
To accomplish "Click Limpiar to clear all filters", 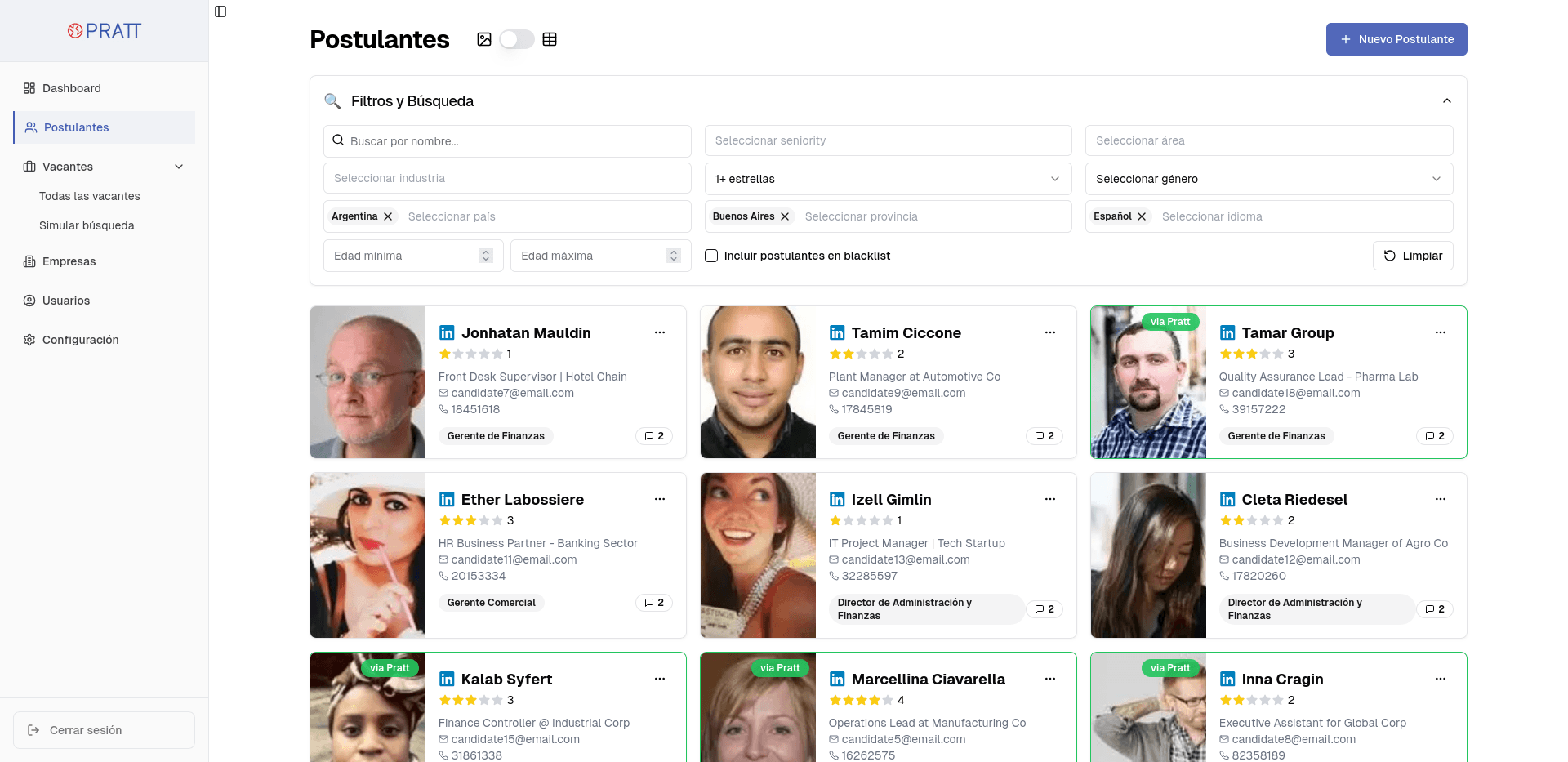I will tap(1412, 256).
